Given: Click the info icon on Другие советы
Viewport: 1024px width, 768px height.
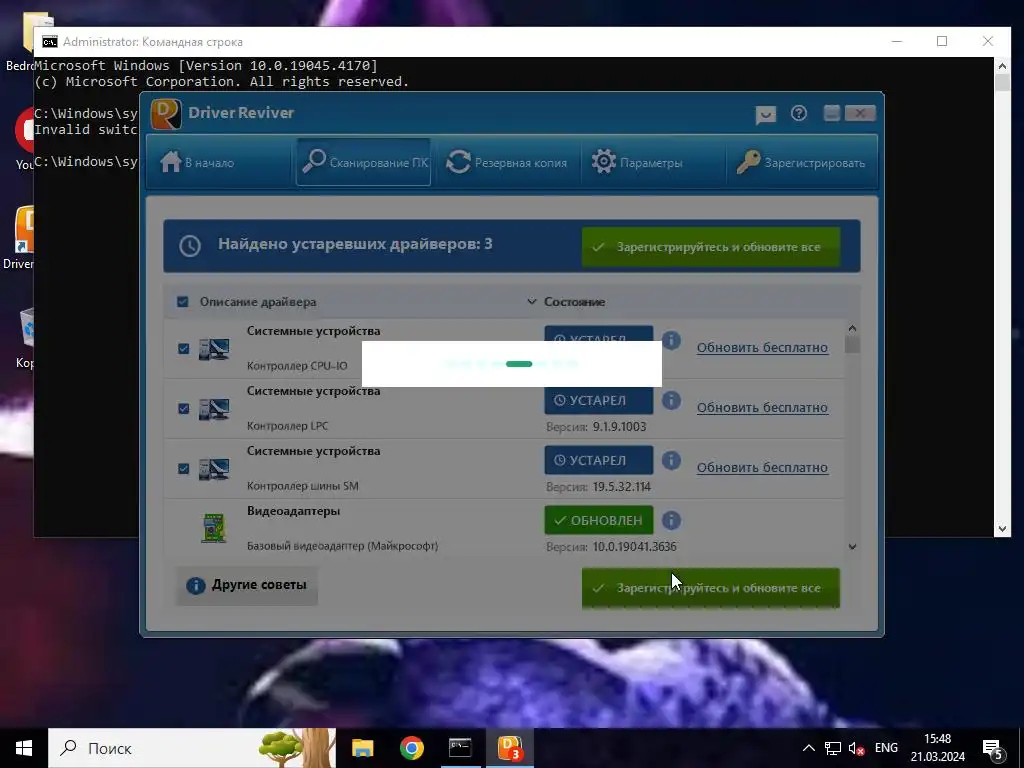Looking at the screenshot, I should coord(196,586).
